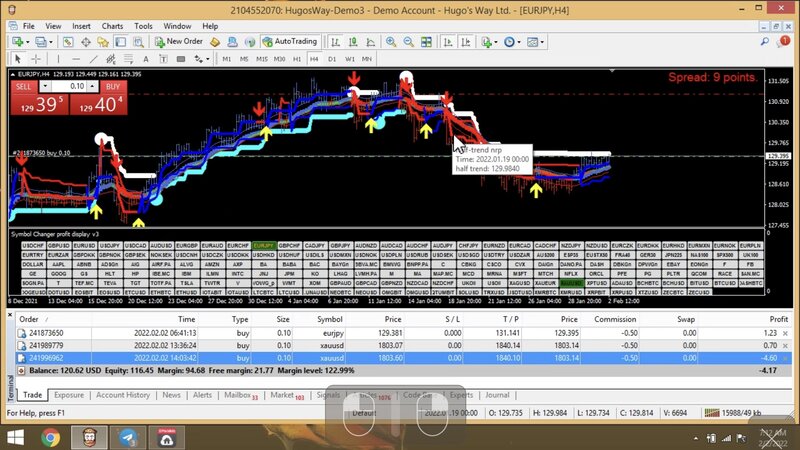Click the TSLA symbol button
The image size is (800, 450).
click(x=187, y=283)
